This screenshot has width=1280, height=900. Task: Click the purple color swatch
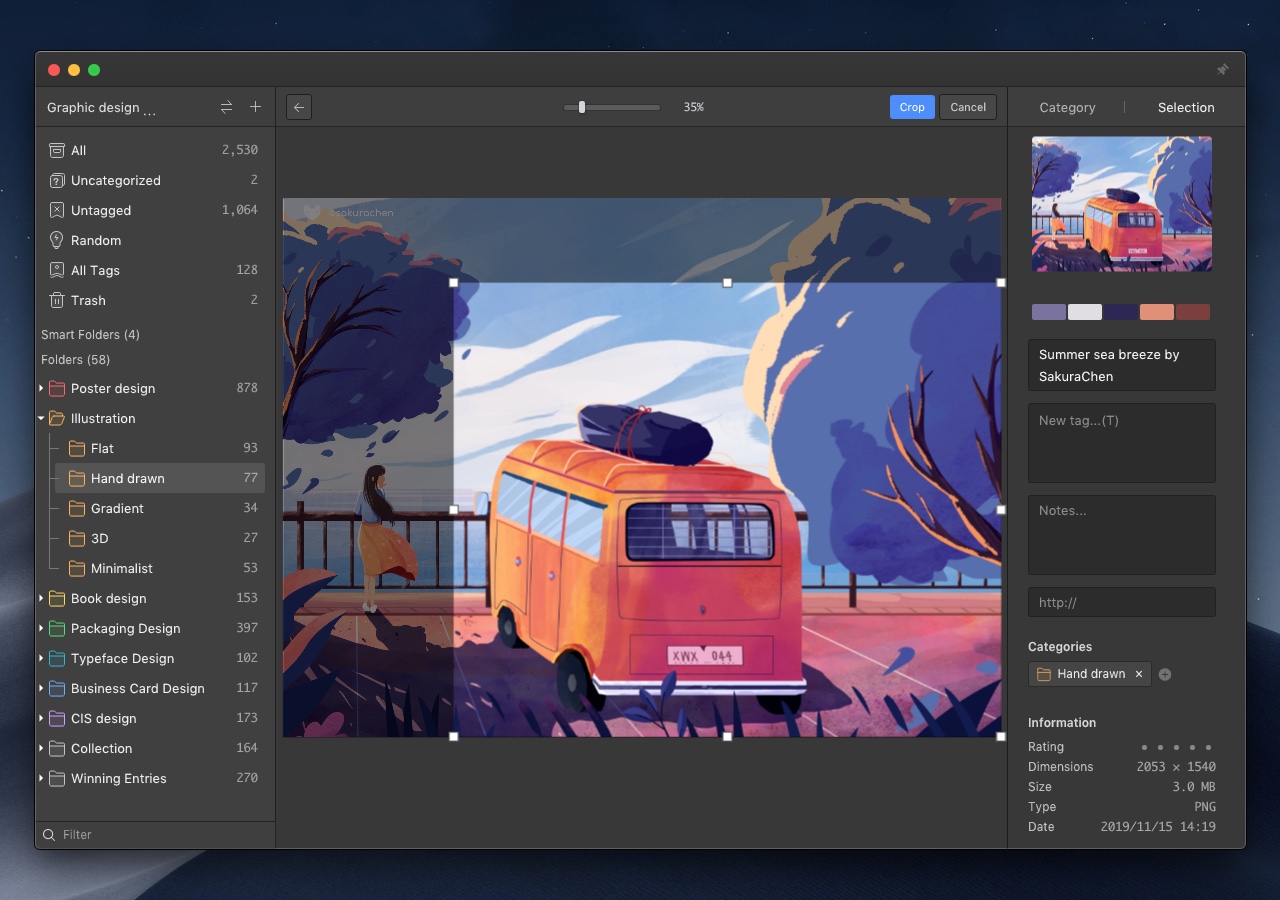[1049, 312]
